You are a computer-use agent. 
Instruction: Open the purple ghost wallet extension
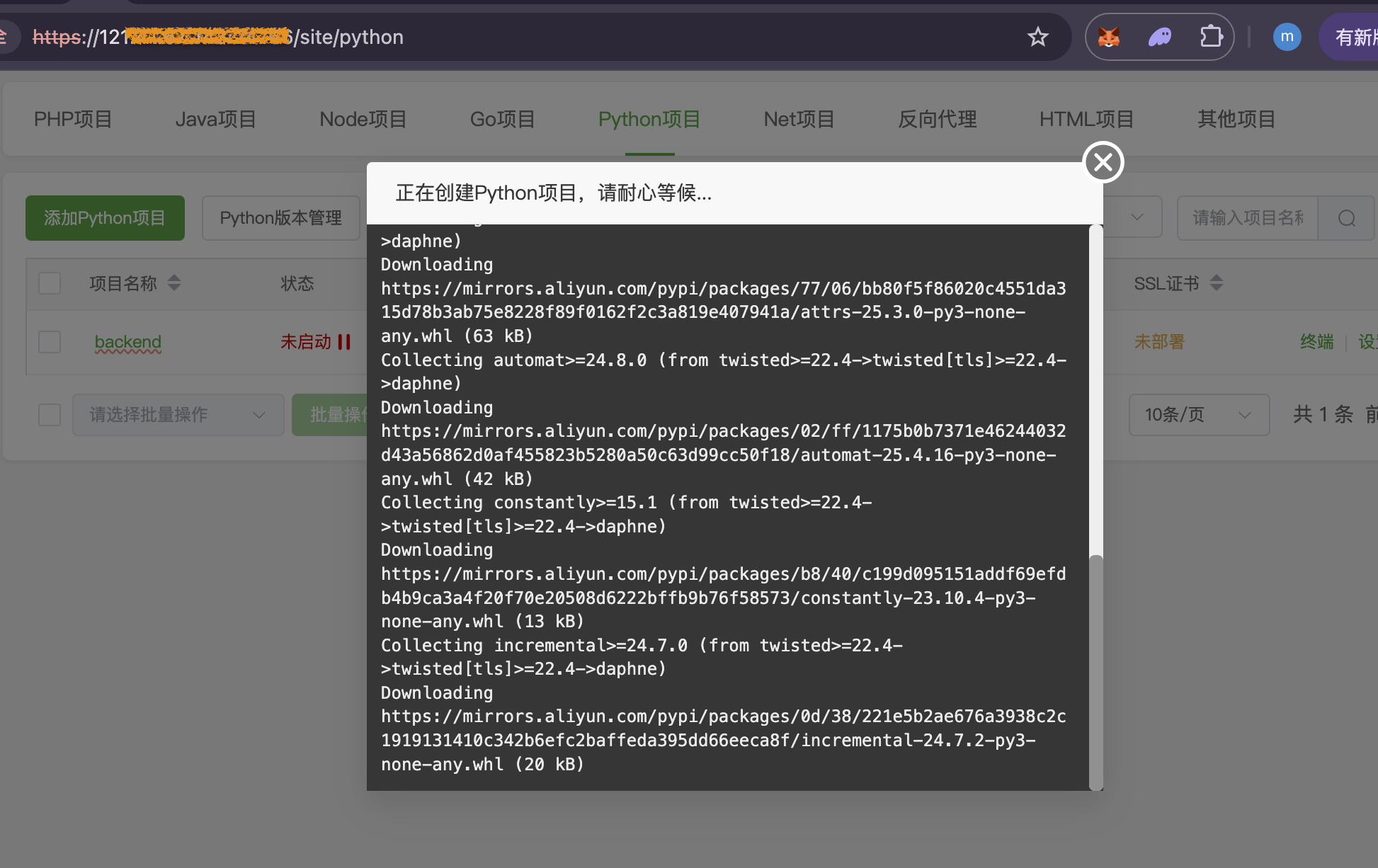point(1160,37)
